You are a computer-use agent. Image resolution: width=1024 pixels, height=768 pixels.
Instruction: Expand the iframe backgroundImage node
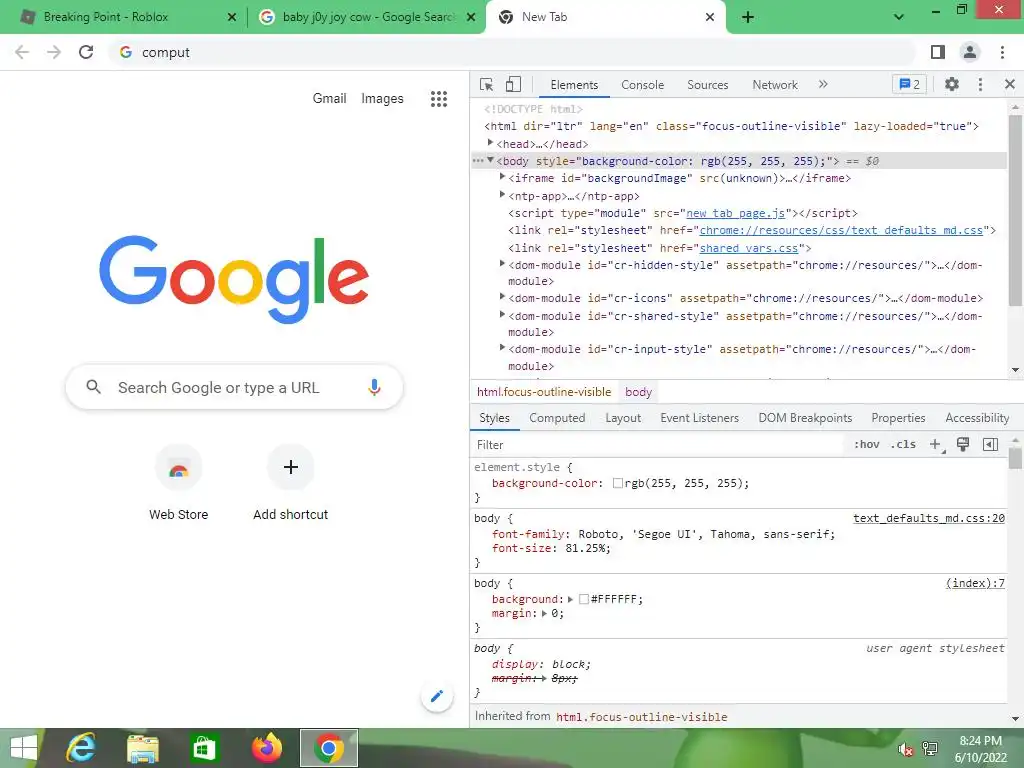click(x=502, y=177)
